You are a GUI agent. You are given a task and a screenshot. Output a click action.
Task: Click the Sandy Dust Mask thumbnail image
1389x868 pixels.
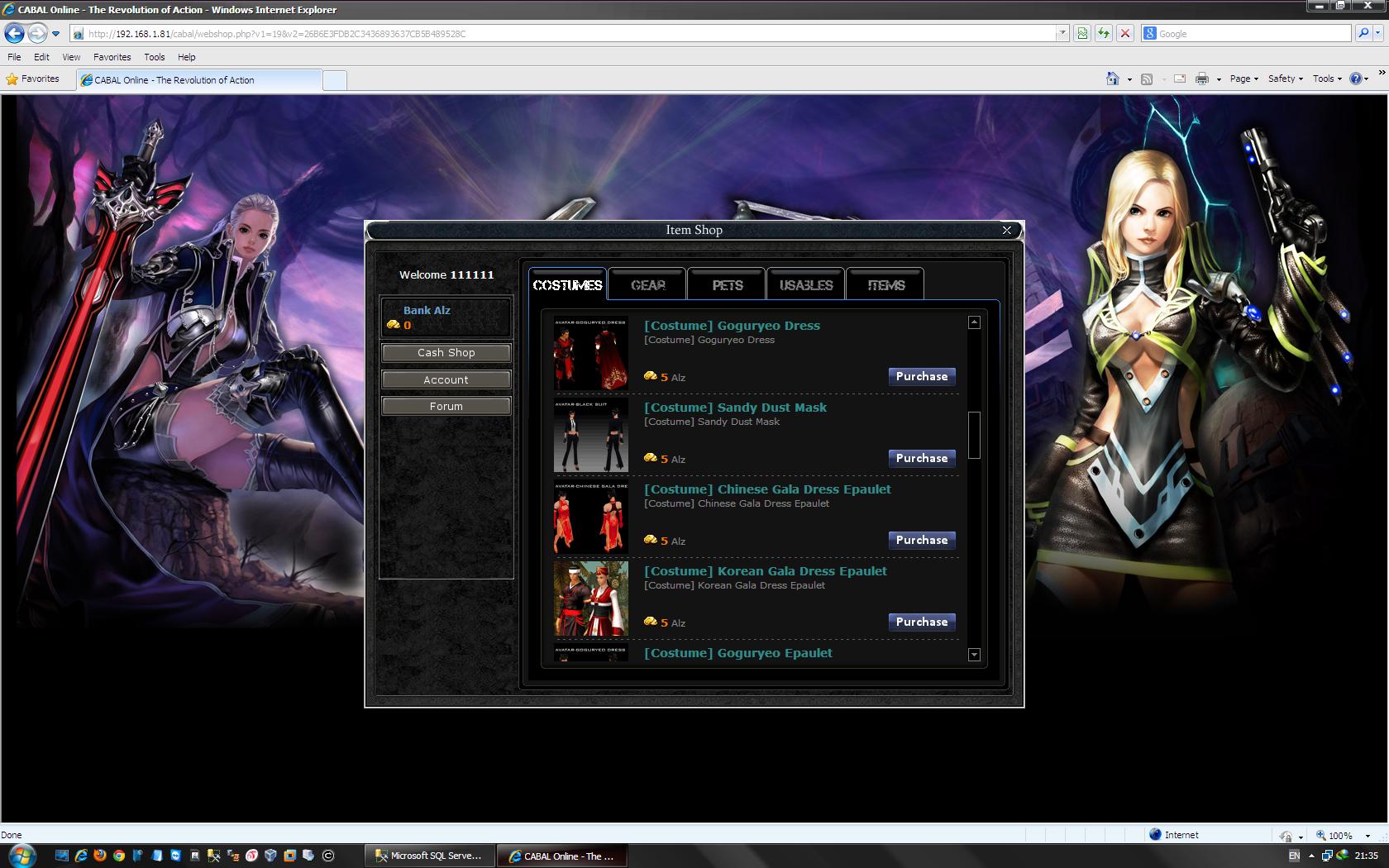coord(590,436)
